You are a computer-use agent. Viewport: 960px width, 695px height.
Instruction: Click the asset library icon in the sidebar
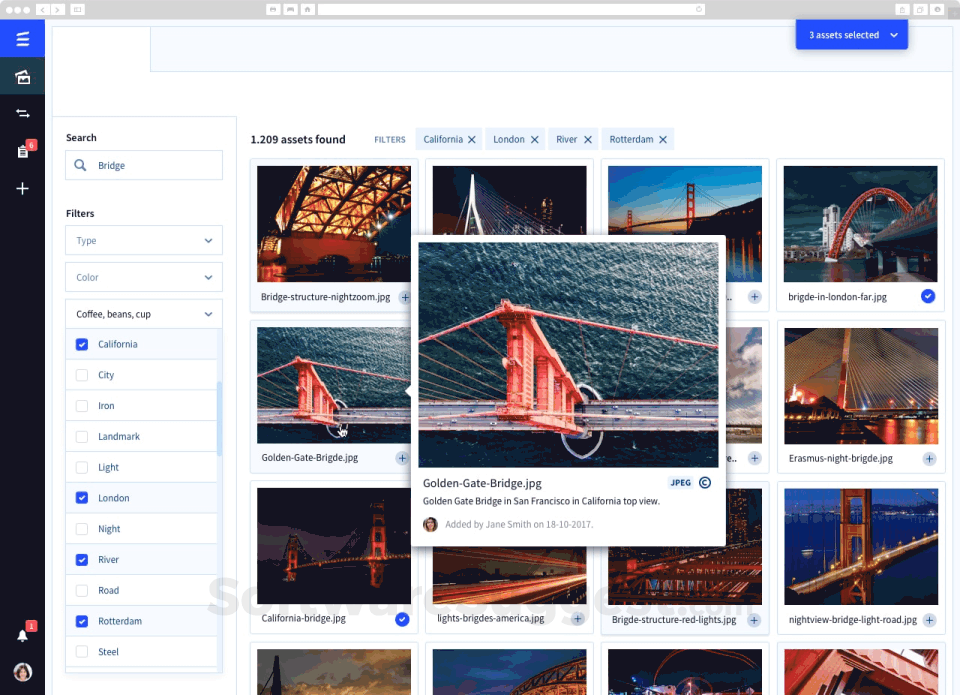tap(22, 77)
